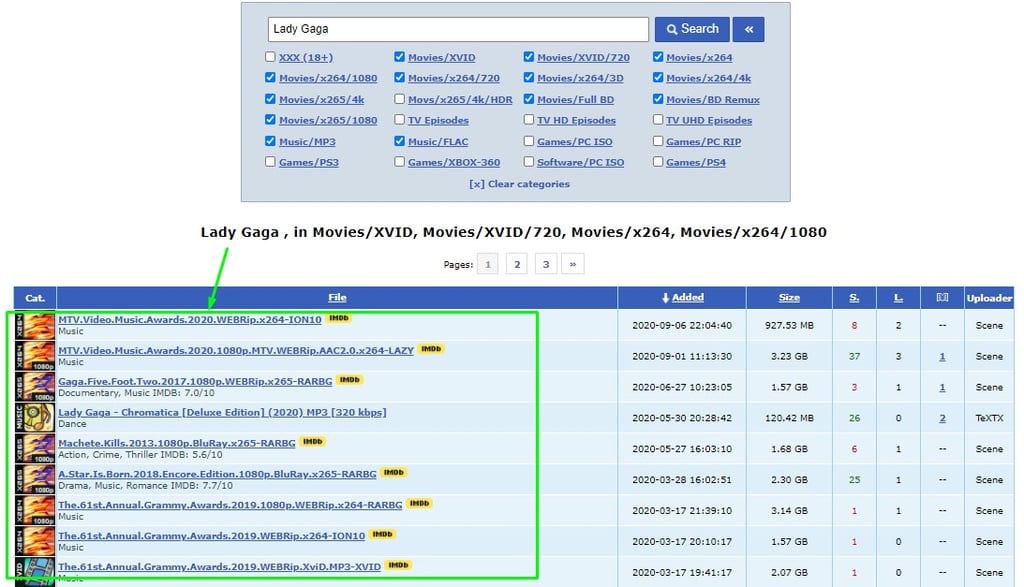Click the comments column header icon
The height and width of the screenshot is (587, 1024).
[x=942, y=297]
